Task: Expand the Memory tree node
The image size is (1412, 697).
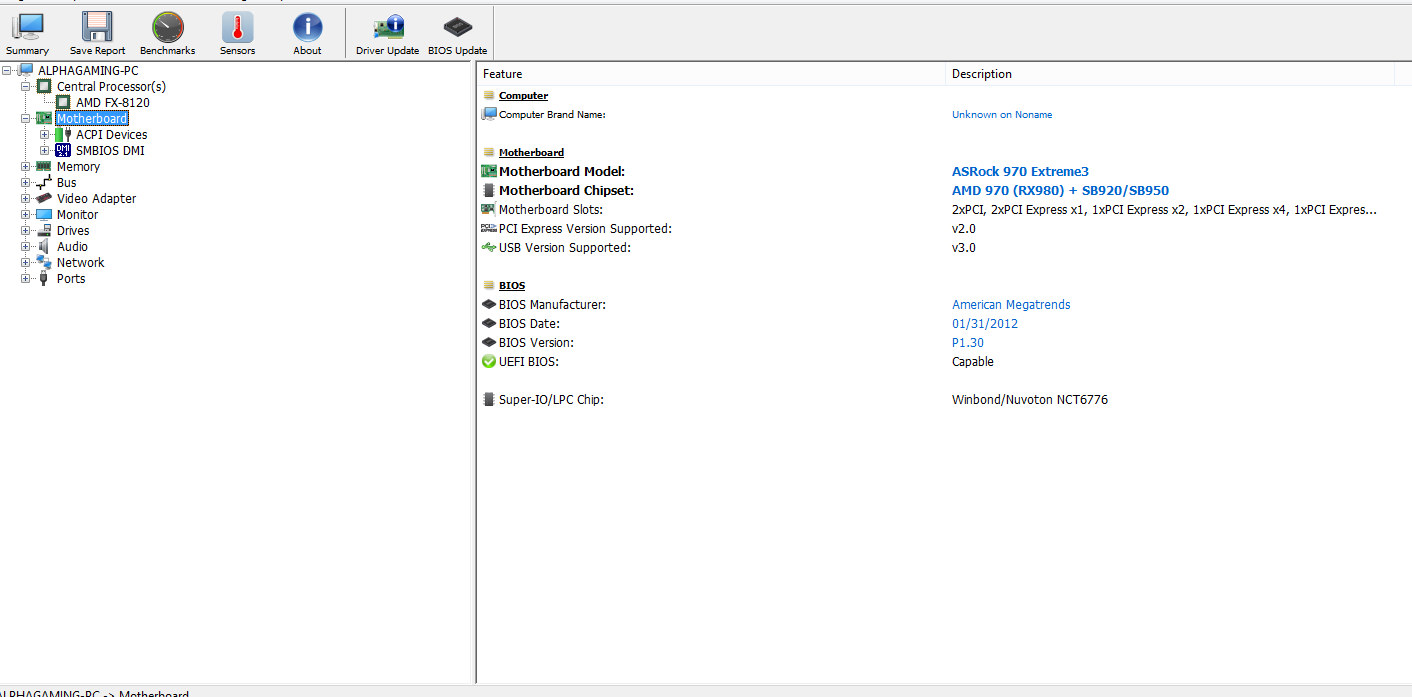Action: 26,166
